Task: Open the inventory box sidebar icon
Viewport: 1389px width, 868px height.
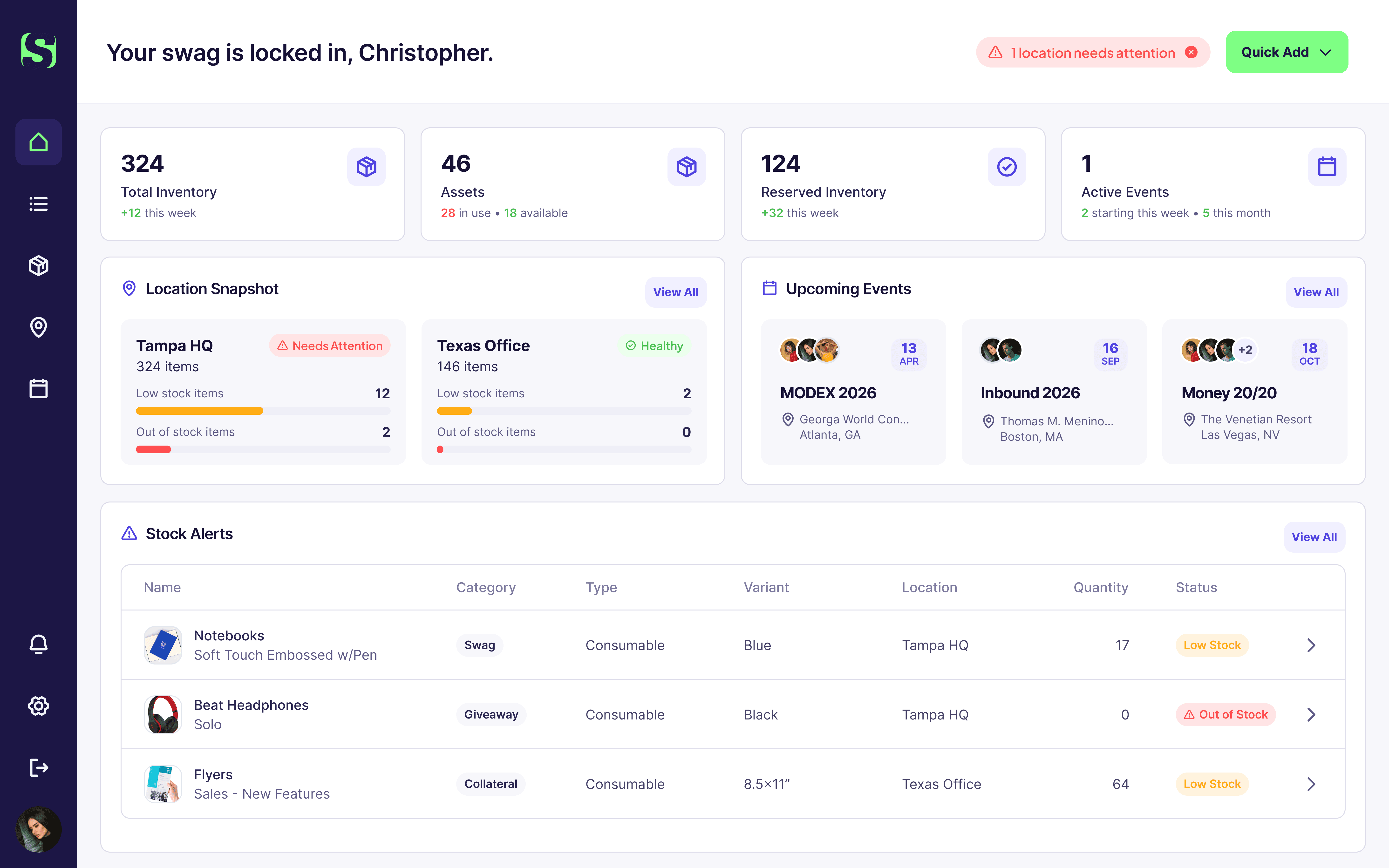Action: coord(38,265)
